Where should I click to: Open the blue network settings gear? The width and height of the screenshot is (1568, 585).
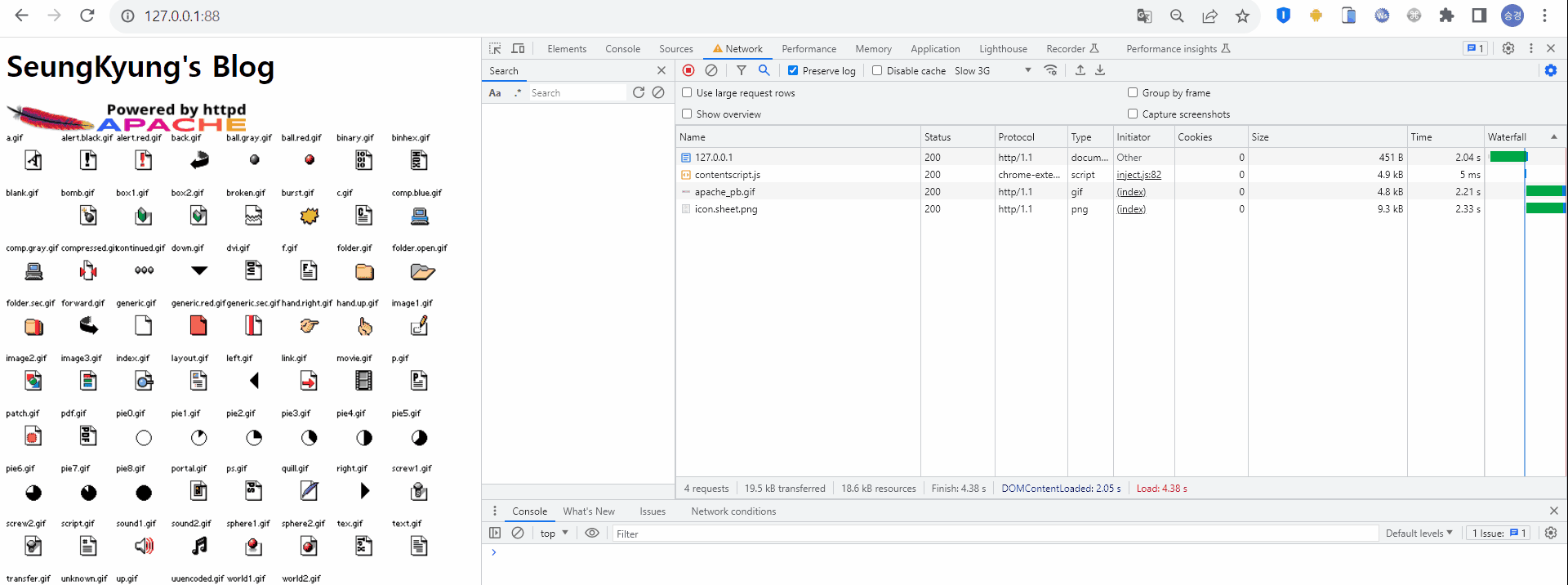point(1551,70)
